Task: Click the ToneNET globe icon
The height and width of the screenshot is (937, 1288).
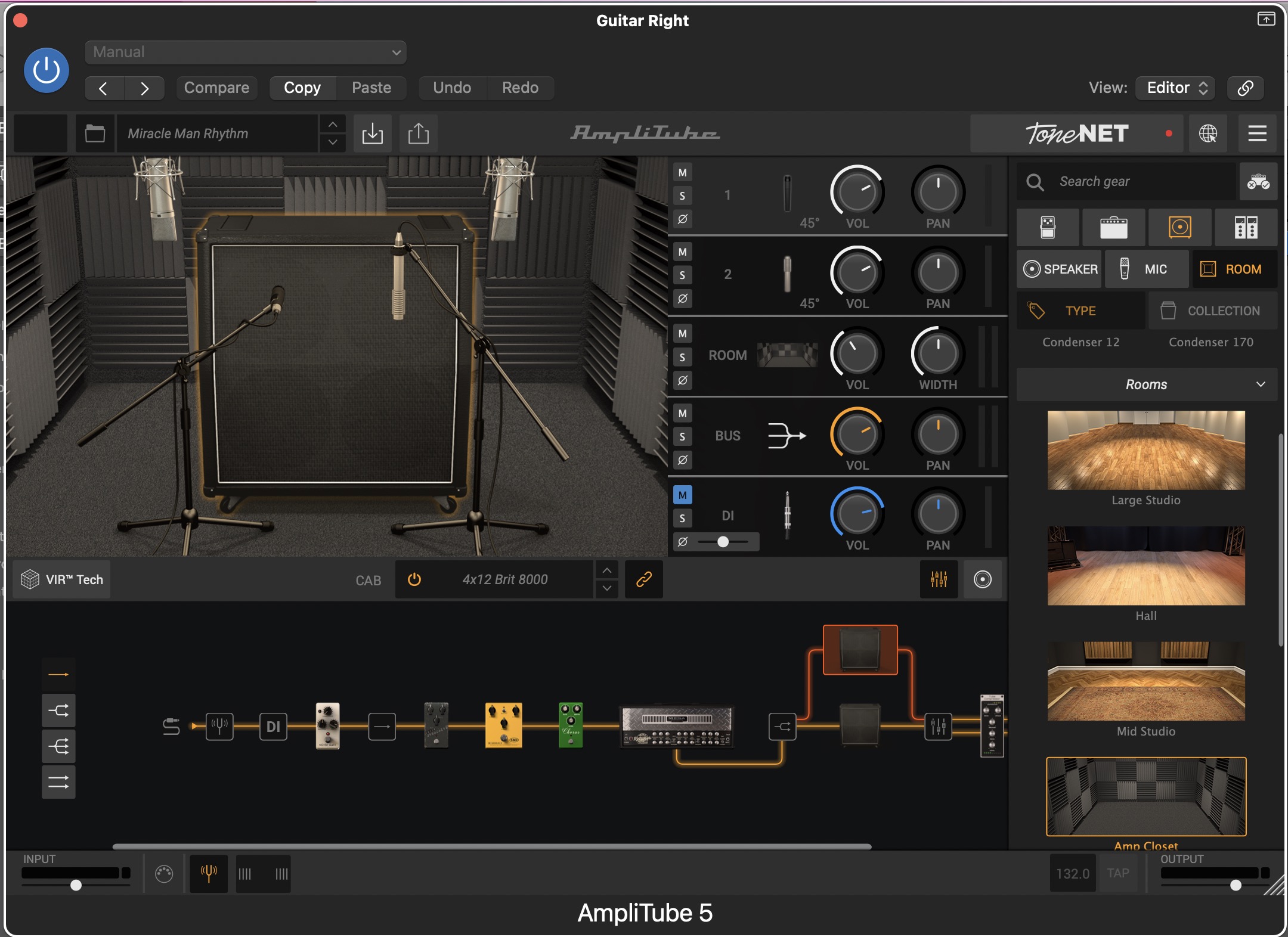Action: click(1208, 134)
